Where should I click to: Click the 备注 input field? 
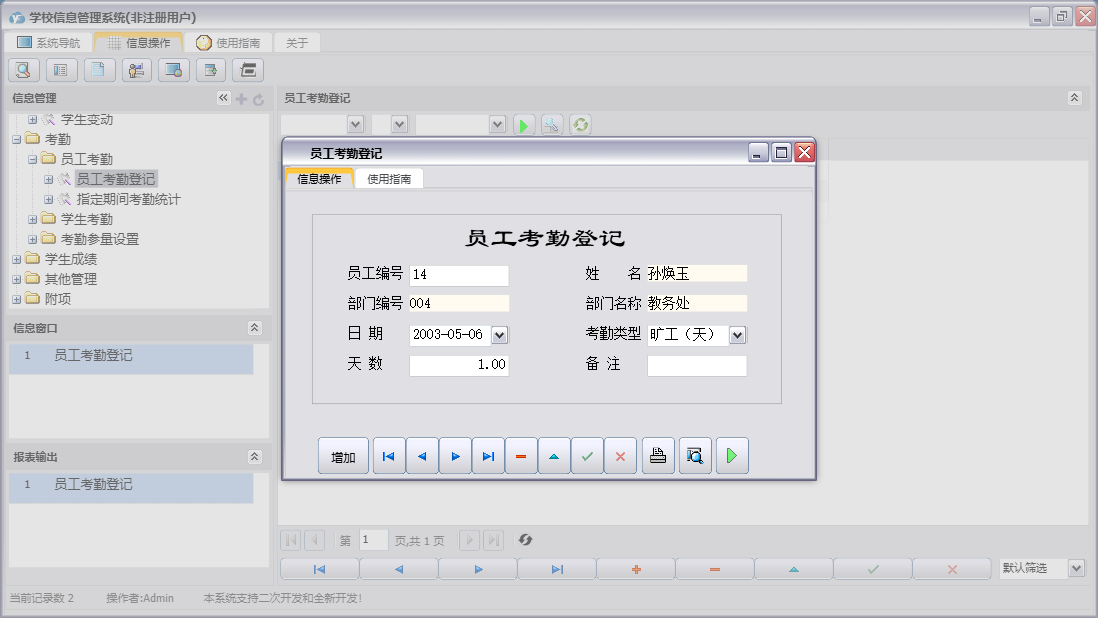coord(696,366)
